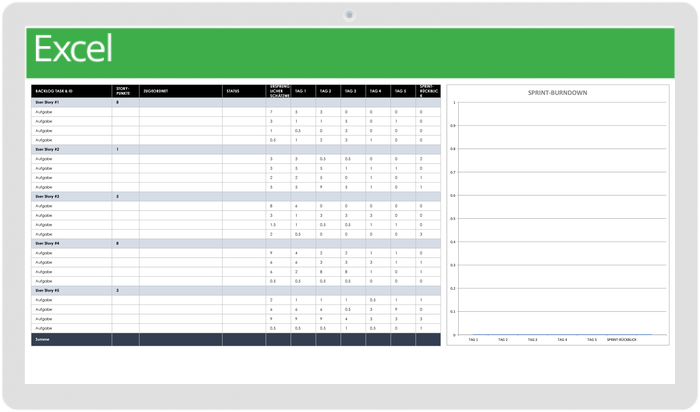
Task: Click story points cell of User Story #4
Action: (125, 244)
